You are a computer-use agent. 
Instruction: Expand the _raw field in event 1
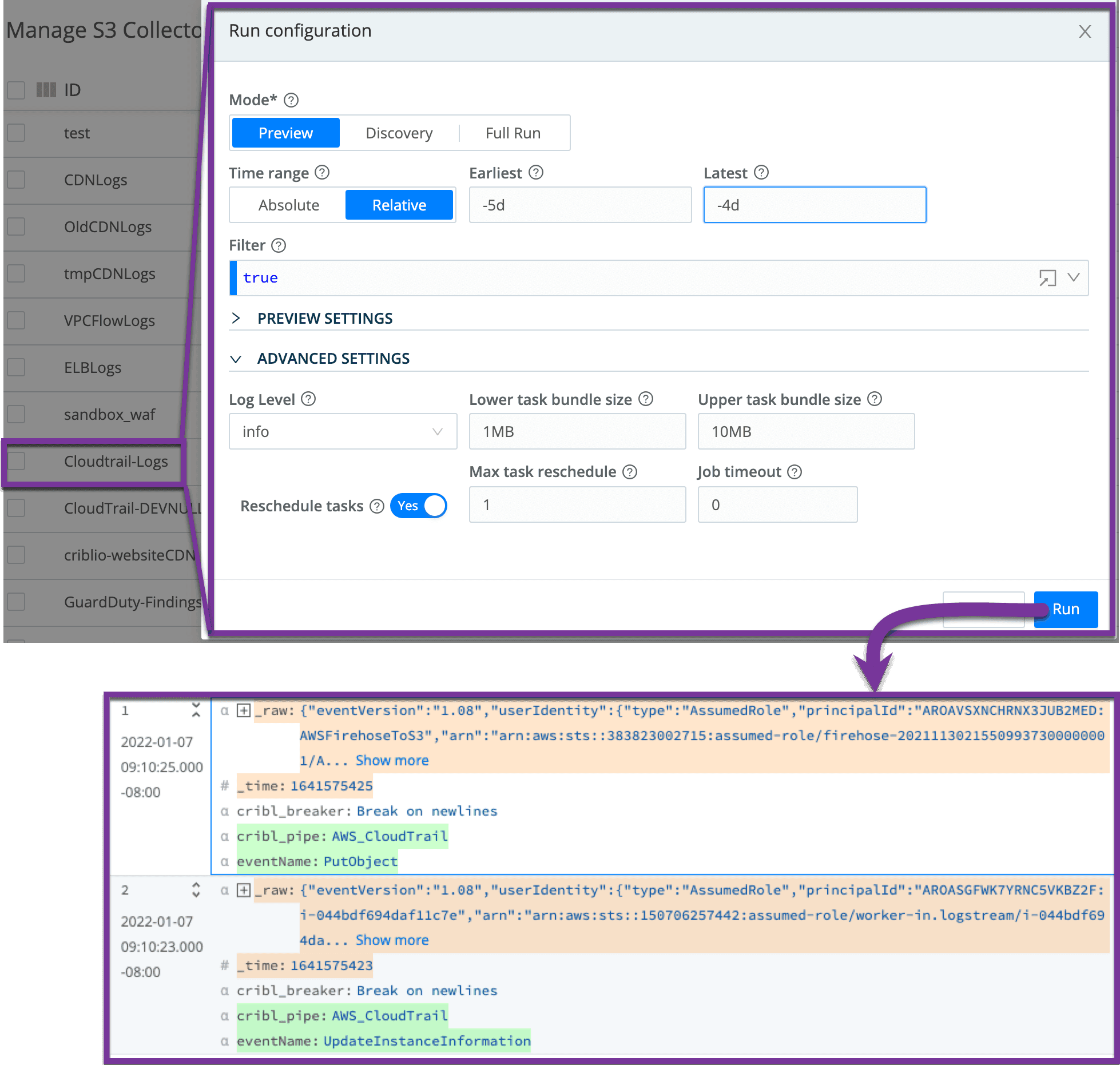pos(244,710)
